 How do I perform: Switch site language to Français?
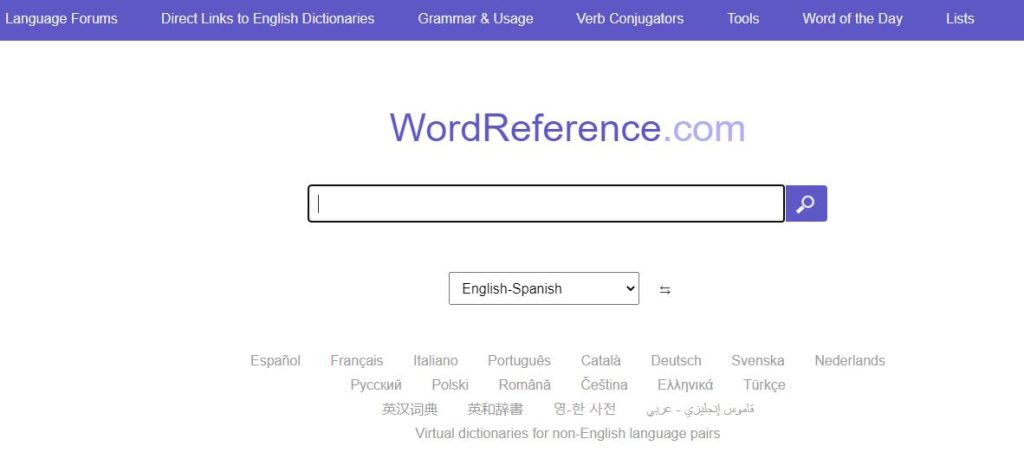(357, 361)
